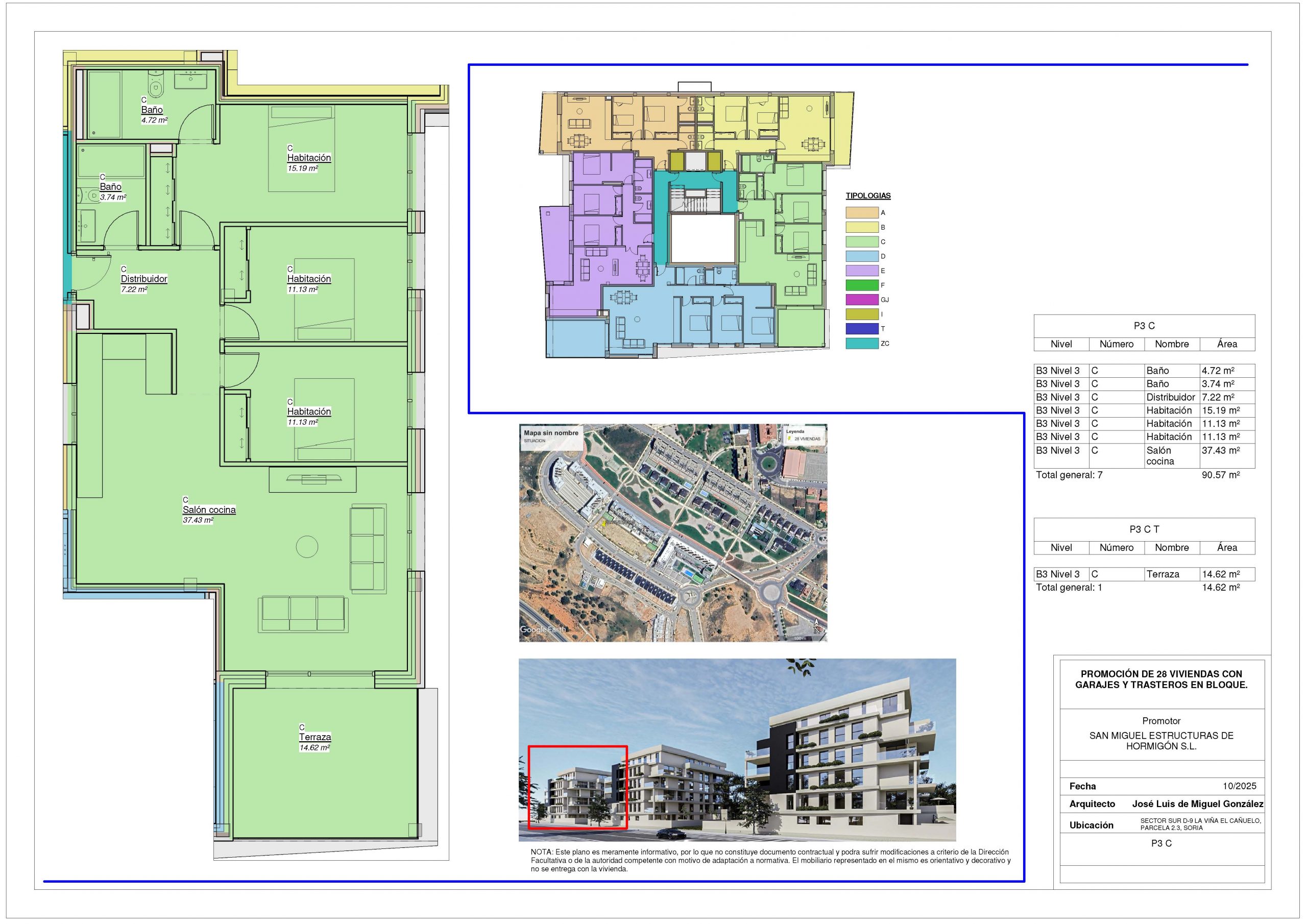Viewport: 1307px width, 924px height.
Task: Click the 37.43 m² cell in area table
Action: 1220,450
